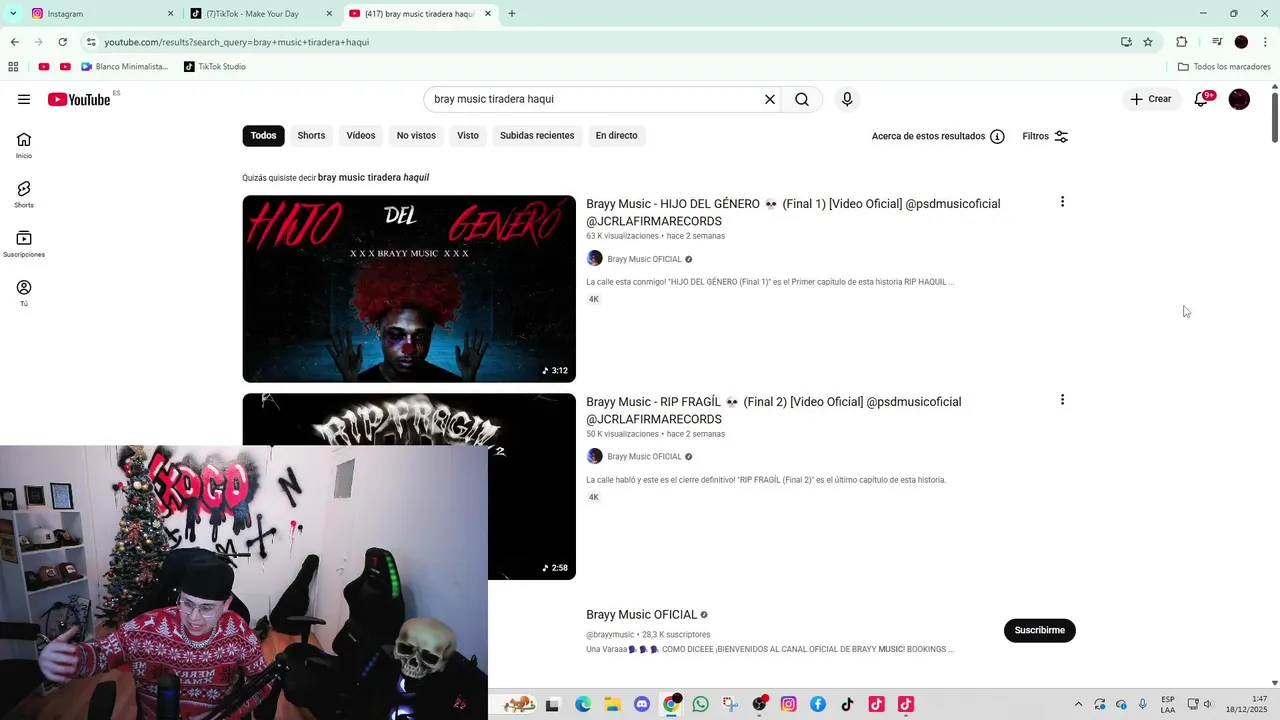Install or cast page icon in address bar
The width and height of the screenshot is (1280, 720).
click(1126, 42)
